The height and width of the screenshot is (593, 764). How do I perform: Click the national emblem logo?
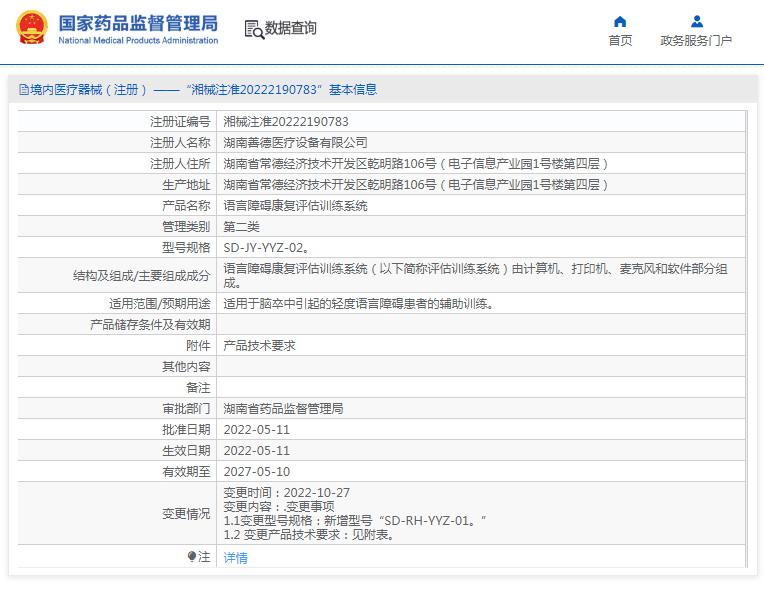coord(32,28)
